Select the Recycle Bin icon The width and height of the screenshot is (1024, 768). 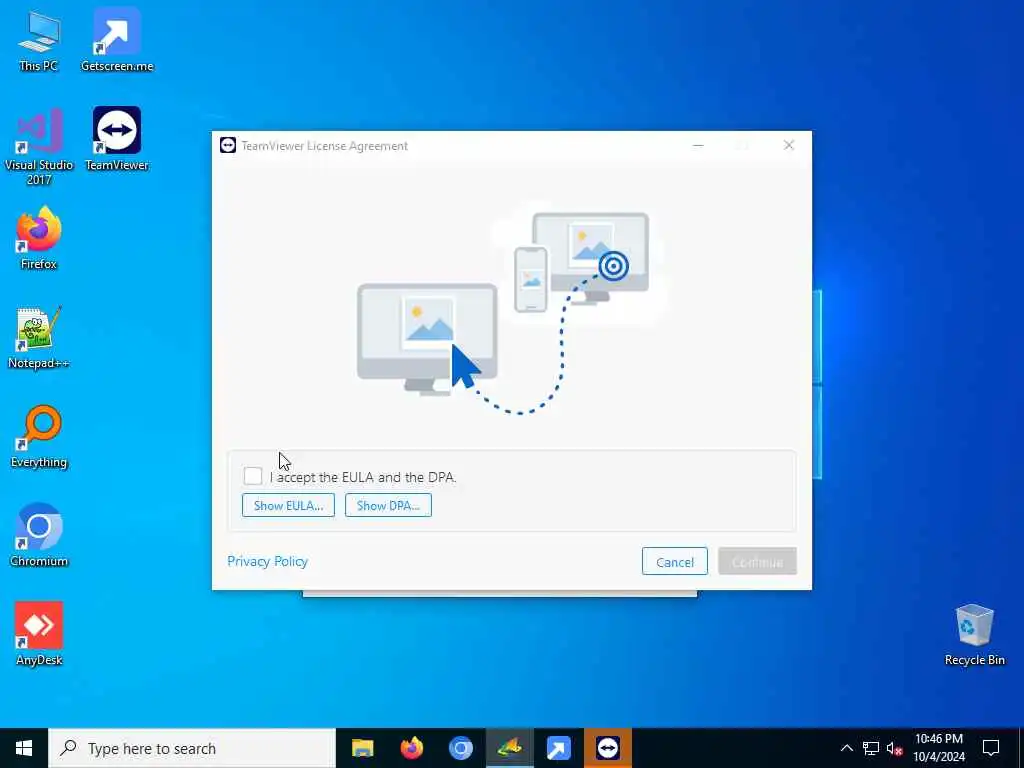[974, 635]
